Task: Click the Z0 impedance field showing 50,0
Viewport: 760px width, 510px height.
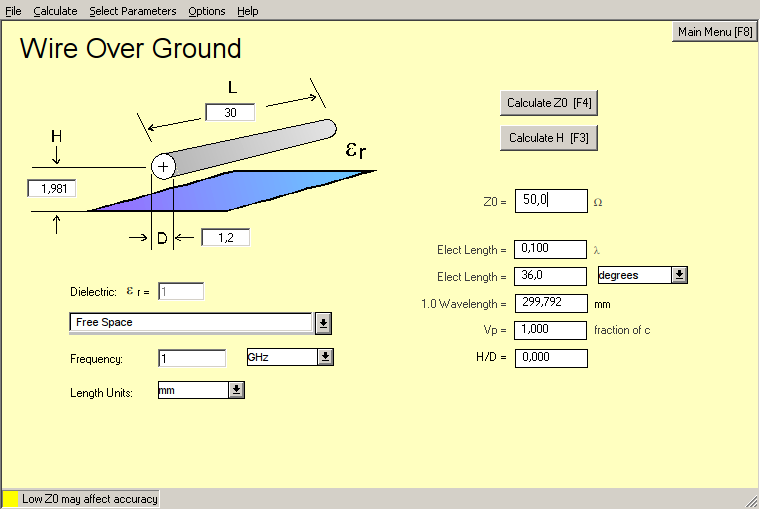Action: click(x=551, y=201)
